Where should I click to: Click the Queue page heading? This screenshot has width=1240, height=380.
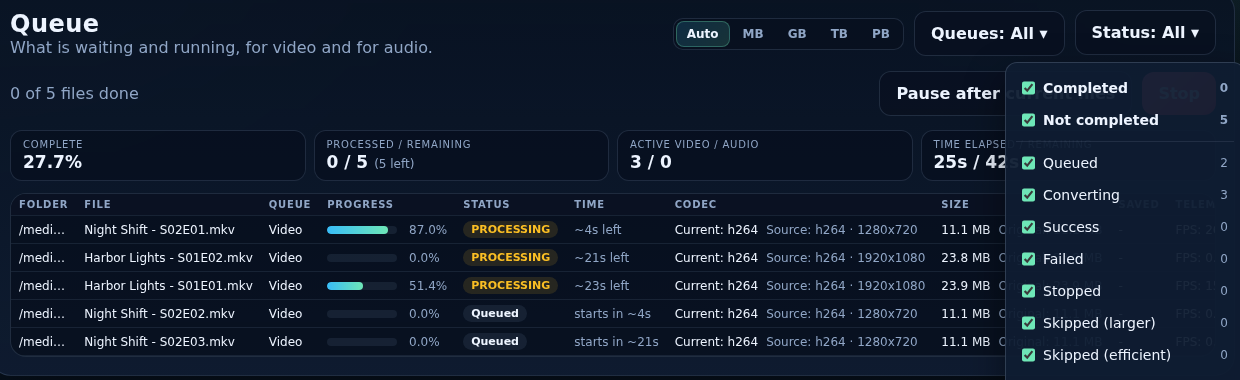pos(54,23)
